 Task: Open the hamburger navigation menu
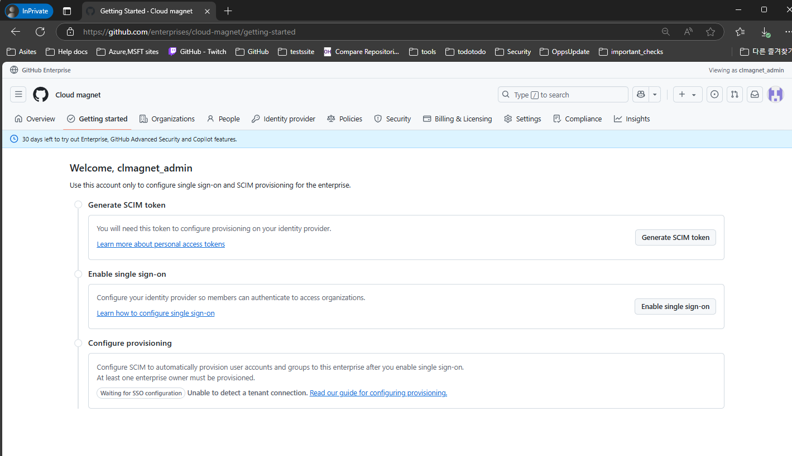[x=18, y=94]
